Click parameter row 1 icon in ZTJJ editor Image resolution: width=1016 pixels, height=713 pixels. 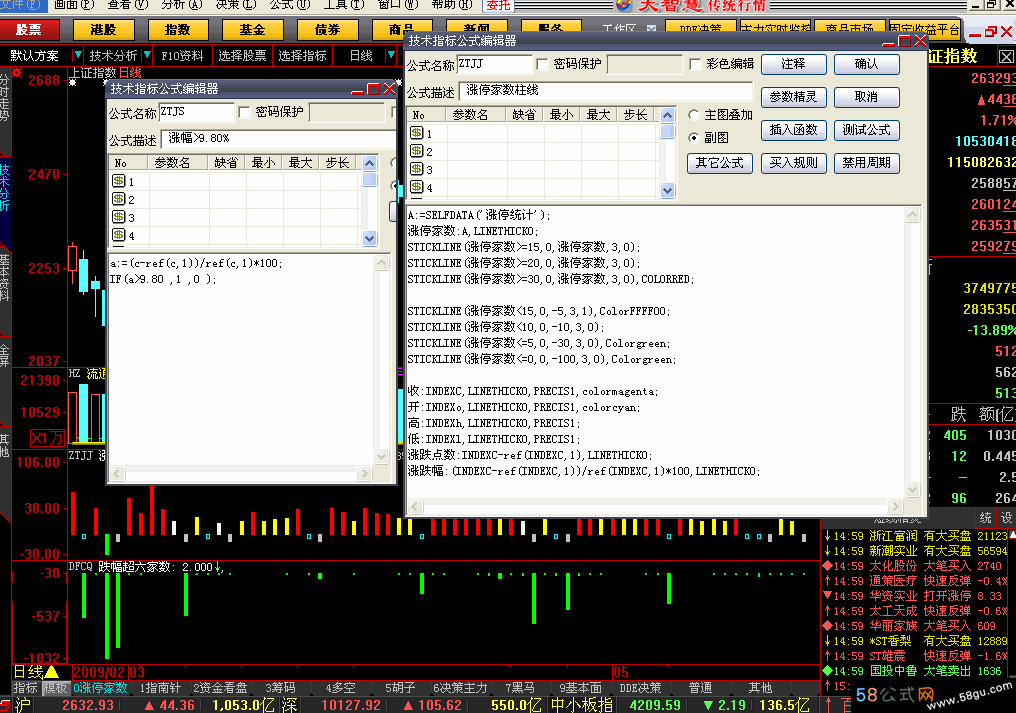tap(416, 133)
